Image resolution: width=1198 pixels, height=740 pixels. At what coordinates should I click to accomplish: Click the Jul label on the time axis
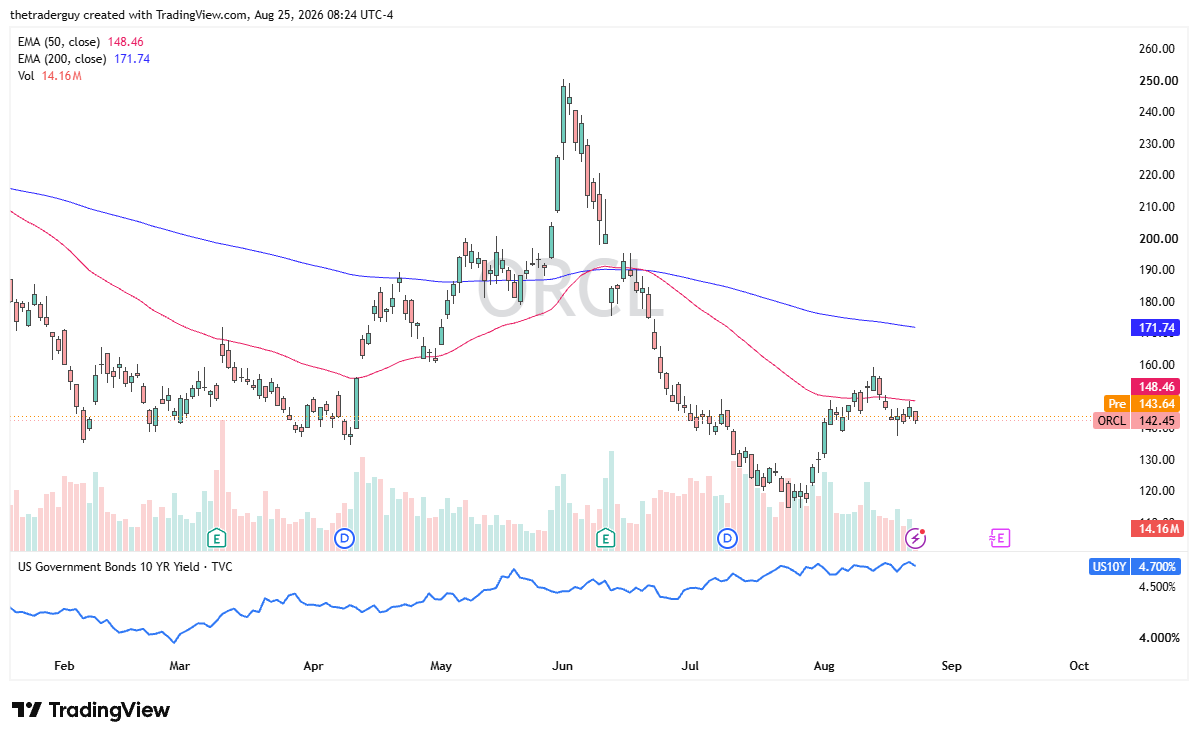tap(690, 666)
